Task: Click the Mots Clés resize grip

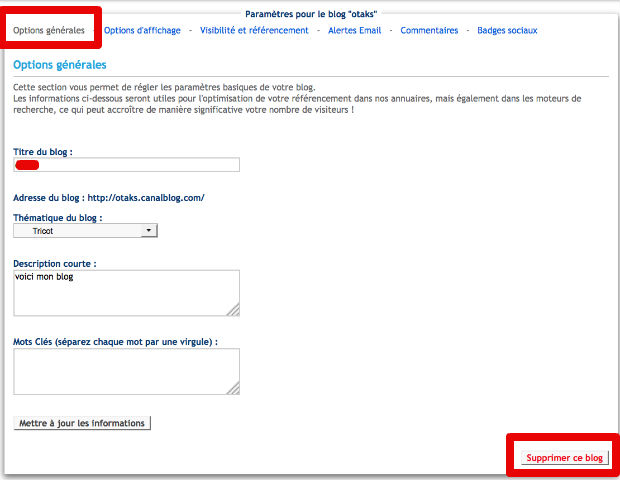Action: pyautogui.click(x=234, y=389)
